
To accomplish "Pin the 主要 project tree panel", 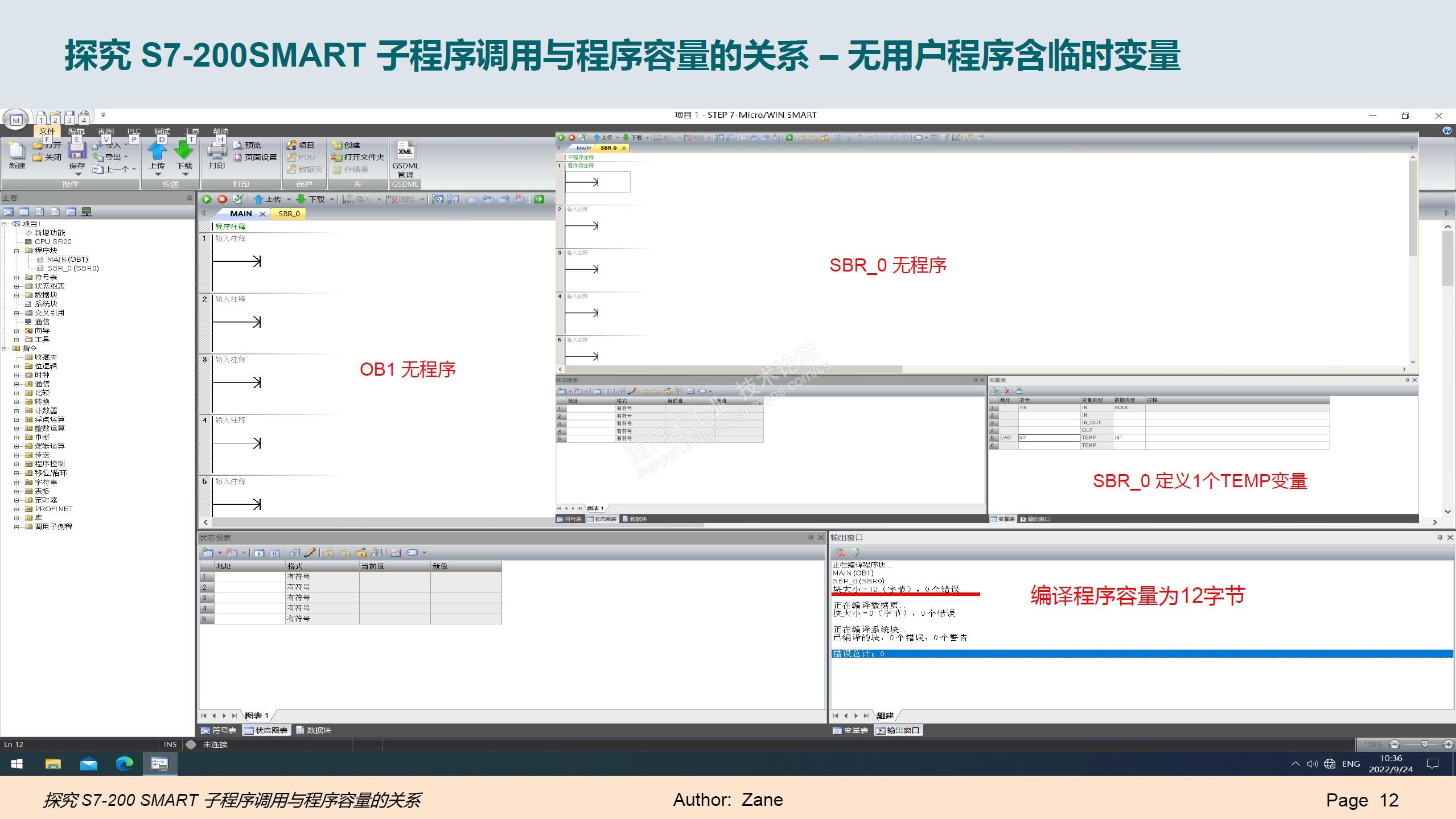I will point(189,198).
